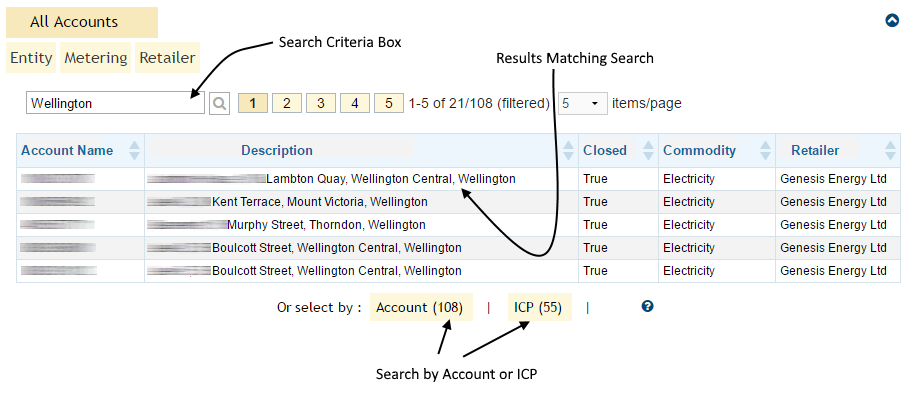Sort by Retailer column arrows

890,151
